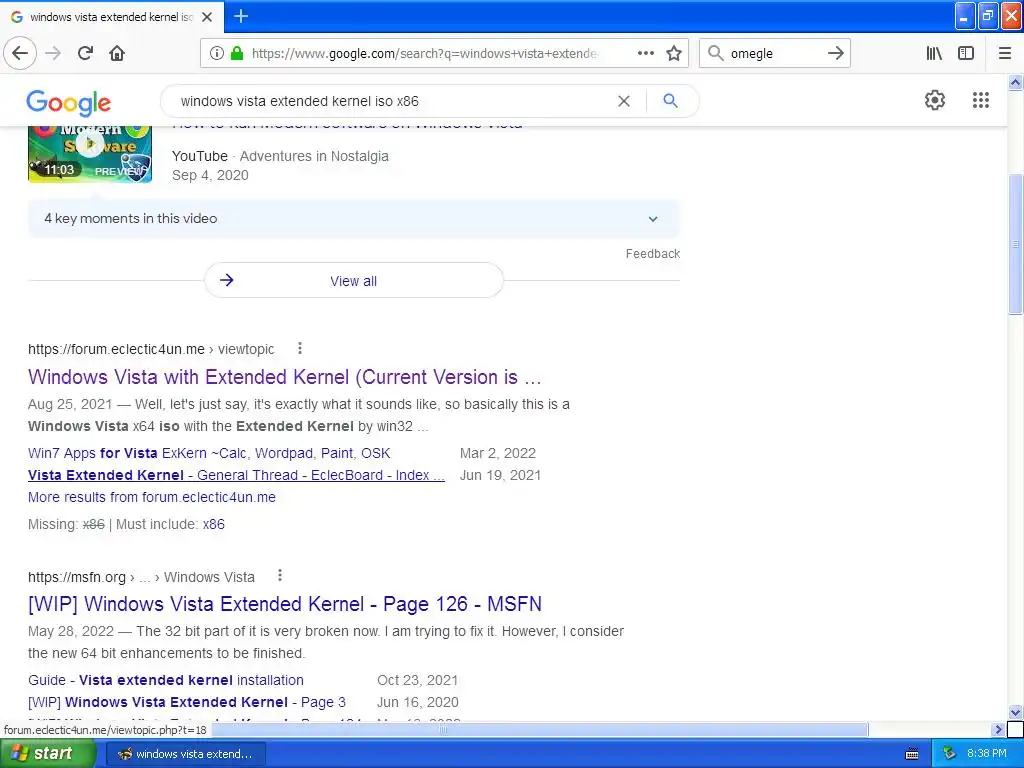This screenshot has width=1024, height=768.
Task: Send Feedback on video results
Action: 652,253
